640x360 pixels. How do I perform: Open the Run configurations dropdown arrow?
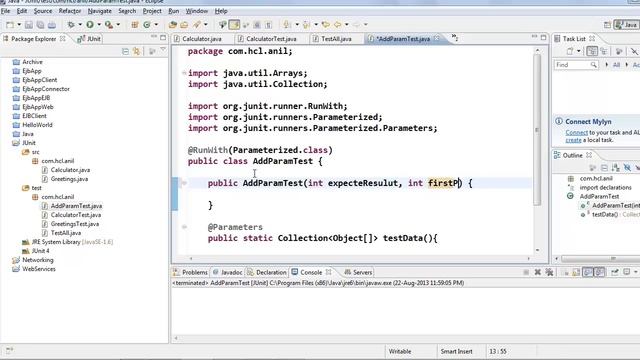(99, 24)
